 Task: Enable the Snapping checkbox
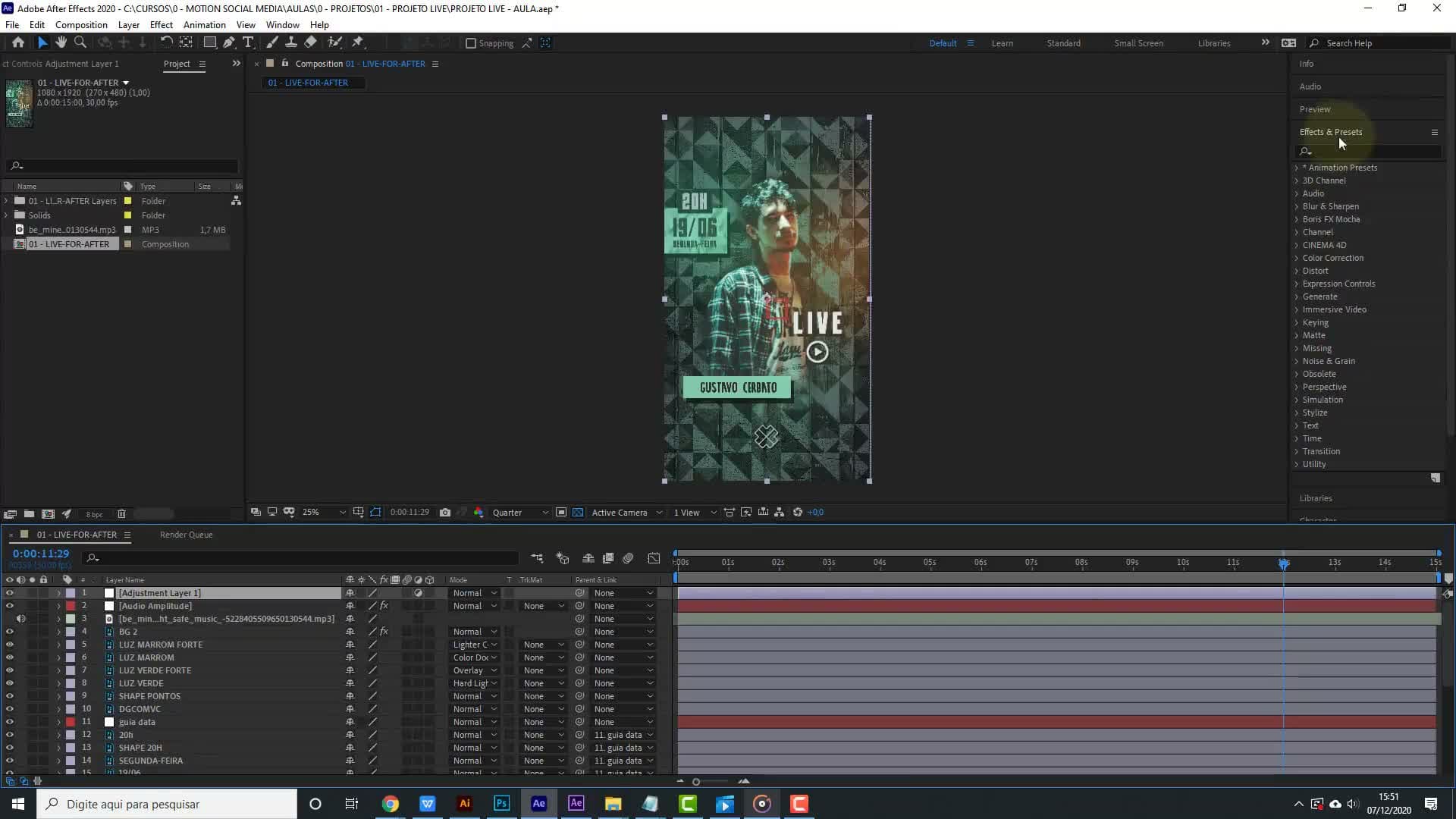coord(471,43)
